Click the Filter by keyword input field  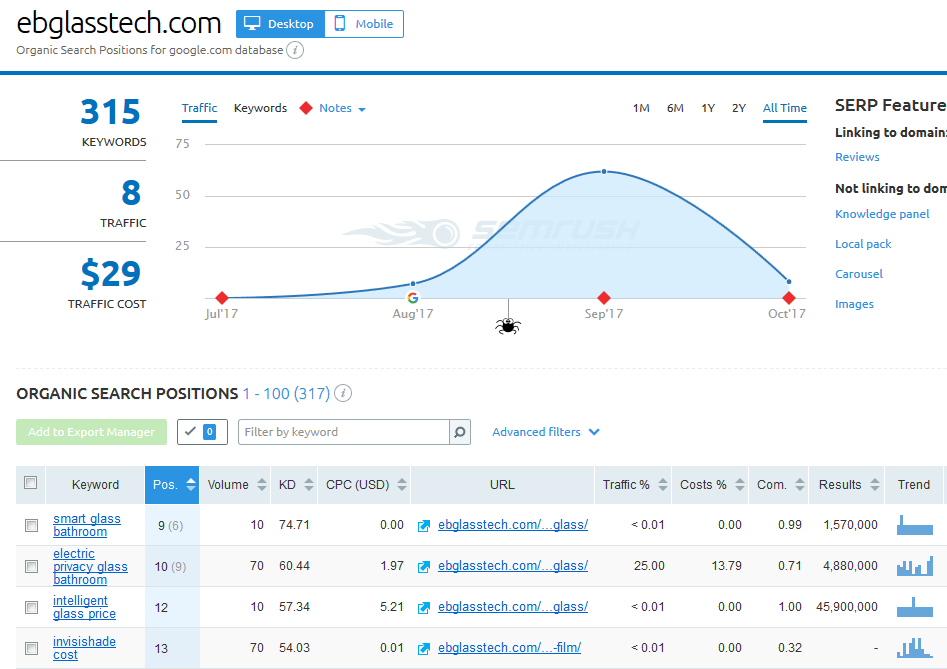[344, 432]
